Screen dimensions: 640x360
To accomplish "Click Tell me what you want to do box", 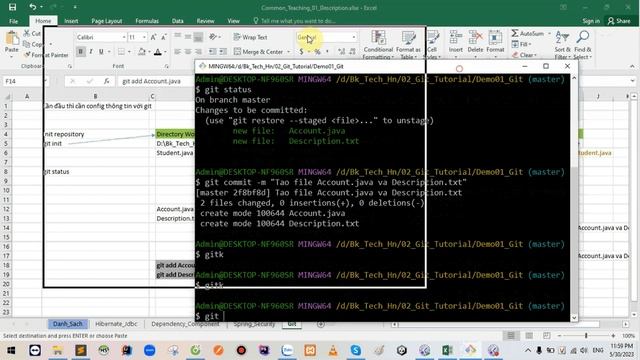I will (x=295, y=21).
